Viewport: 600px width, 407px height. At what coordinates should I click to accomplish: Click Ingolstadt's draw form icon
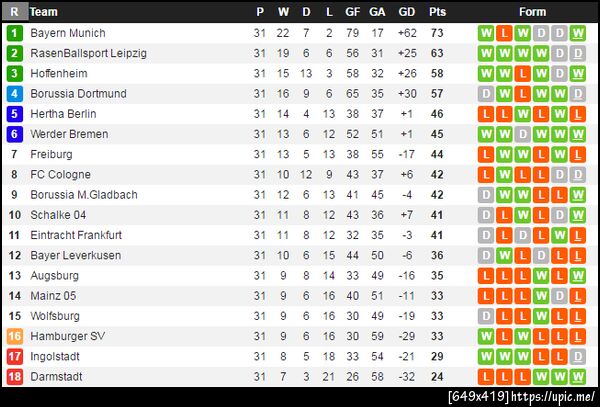(578, 356)
